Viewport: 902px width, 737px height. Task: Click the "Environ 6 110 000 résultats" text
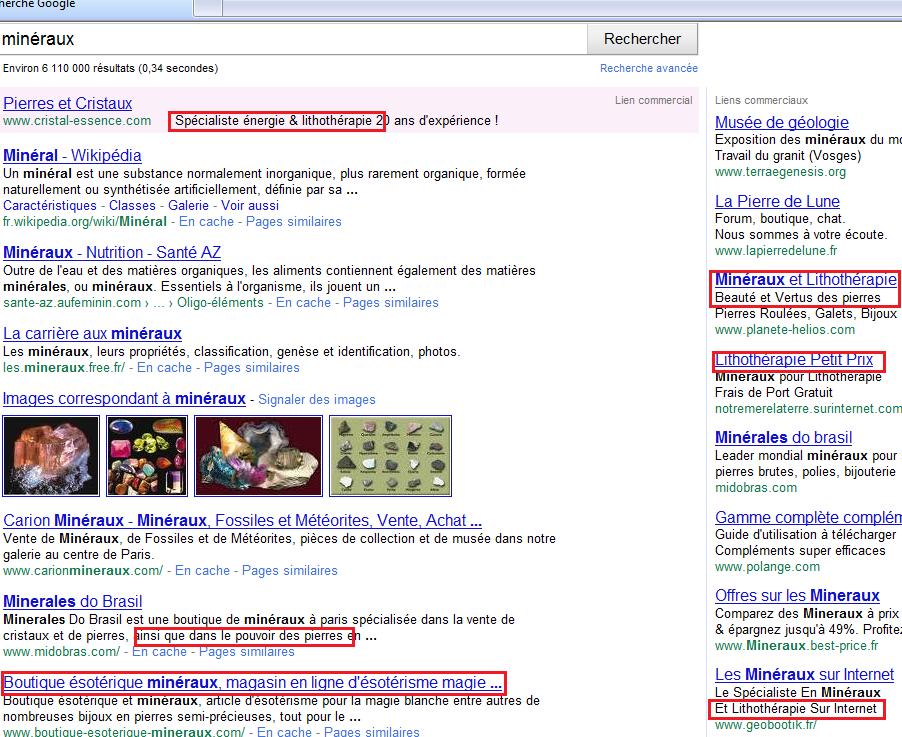110,68
